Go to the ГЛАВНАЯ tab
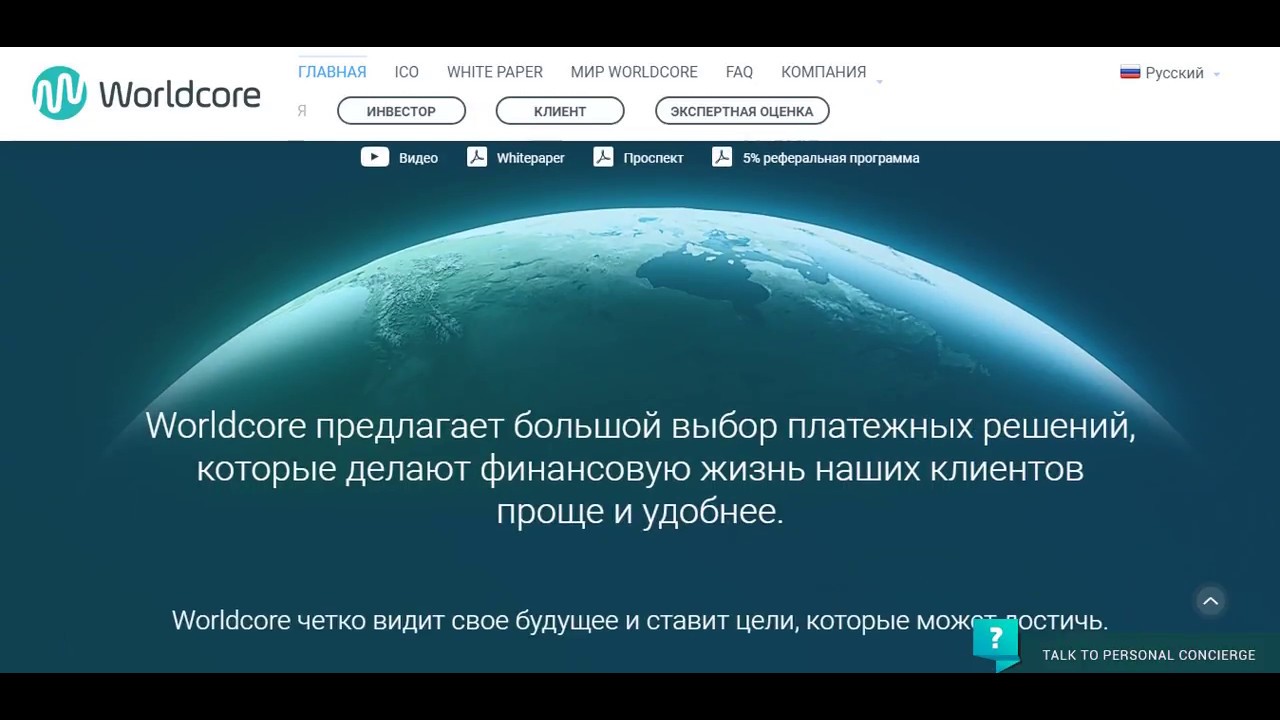1280x720 pixels. point(332,72)
